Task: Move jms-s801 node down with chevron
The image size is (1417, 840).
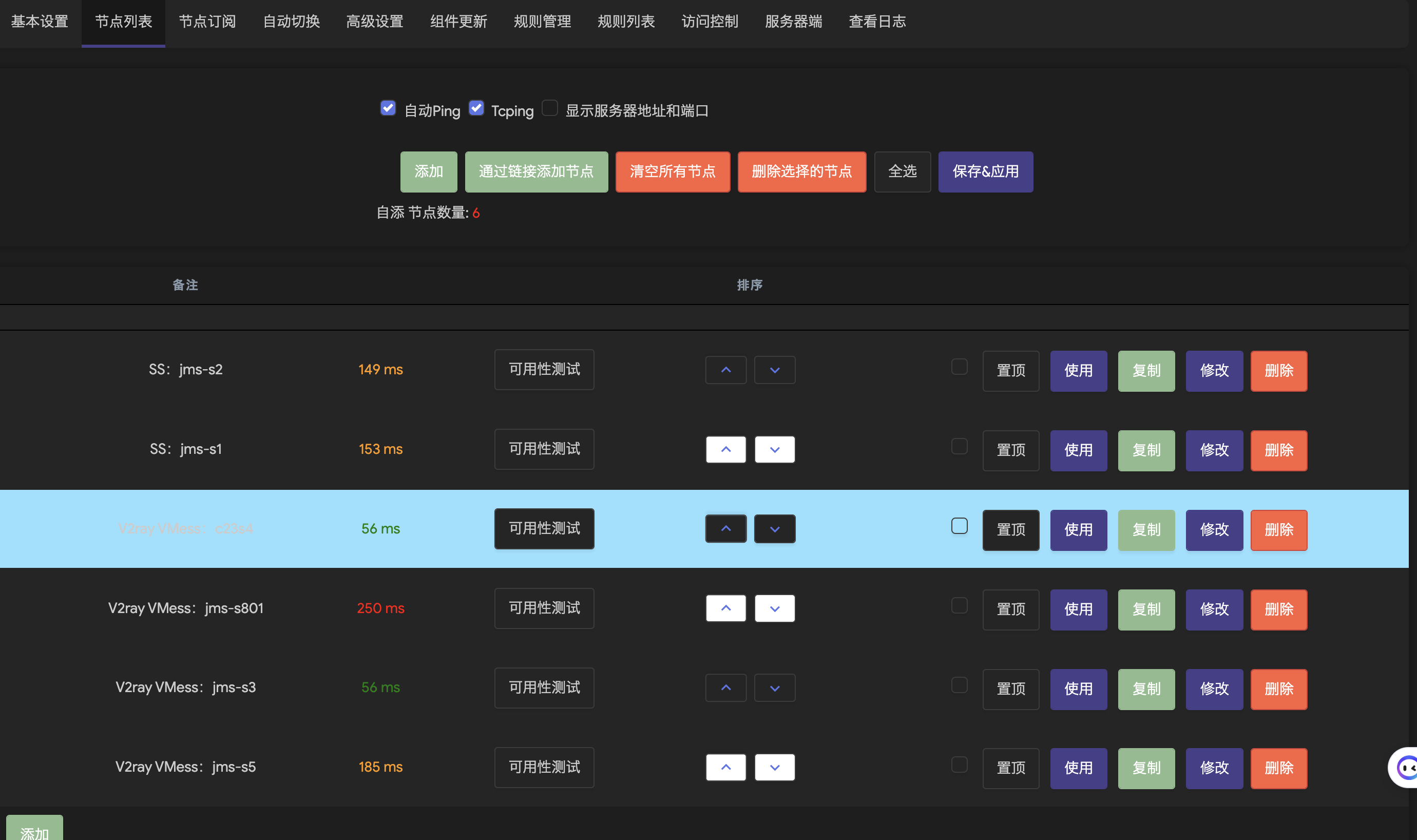Action: (775, 608)
